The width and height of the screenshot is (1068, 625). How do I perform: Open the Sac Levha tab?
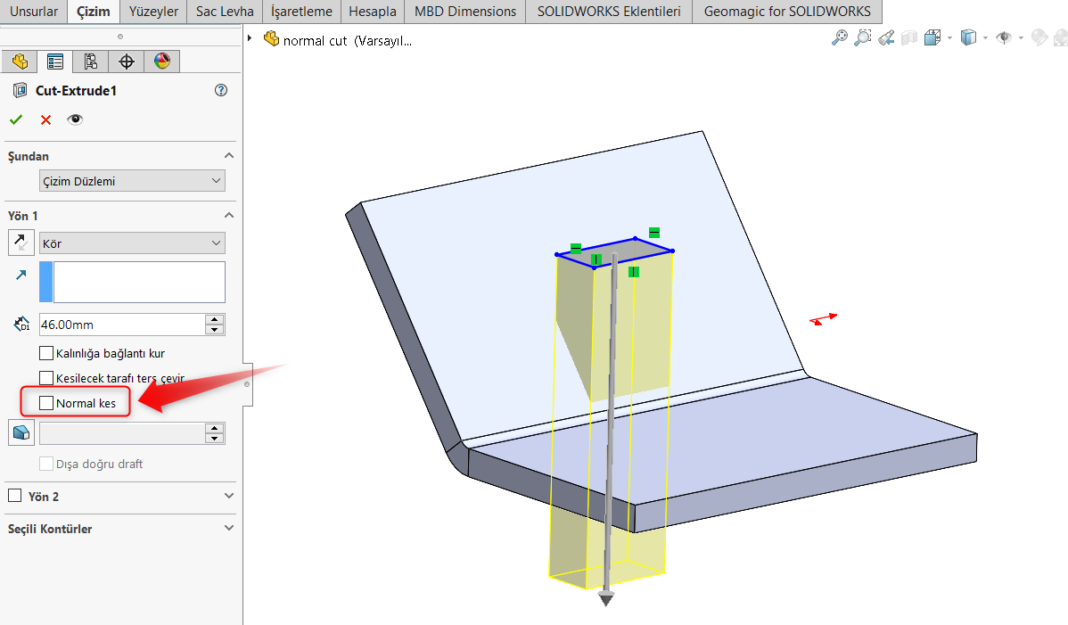tap(225, 12)
